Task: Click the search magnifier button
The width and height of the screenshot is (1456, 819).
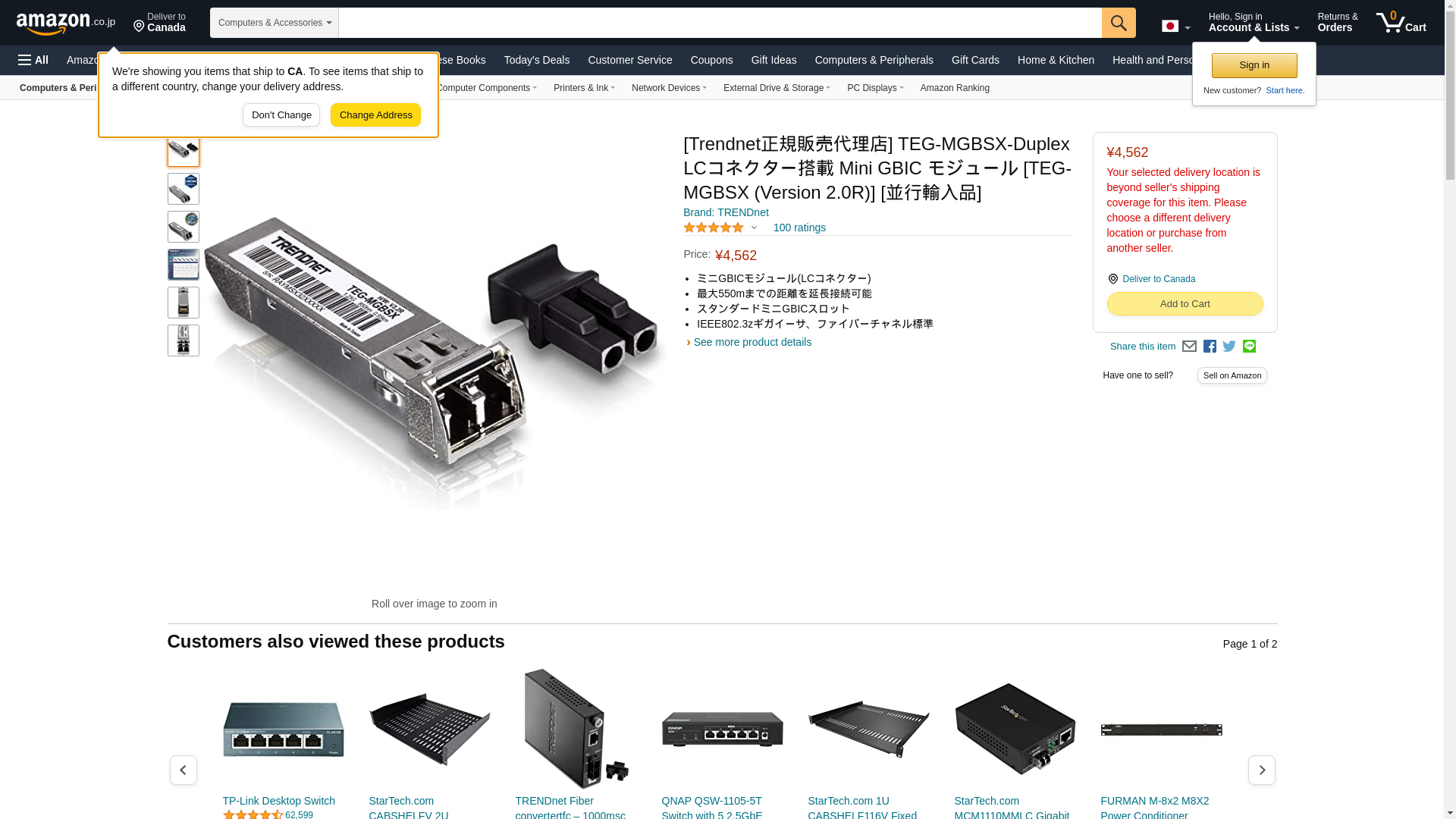Action: pyautogui.click(x=1119, y=23)
